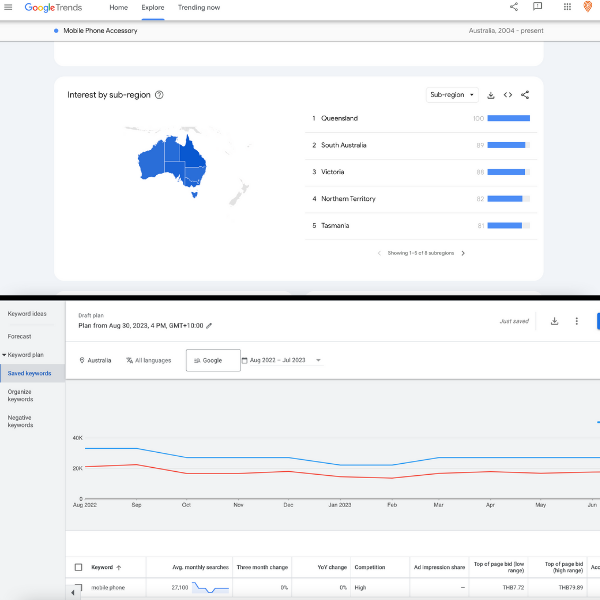The height and width of the screenshot is (600, 600).
Task: Click Victoria in sub-region list
Action: point(333,172)
